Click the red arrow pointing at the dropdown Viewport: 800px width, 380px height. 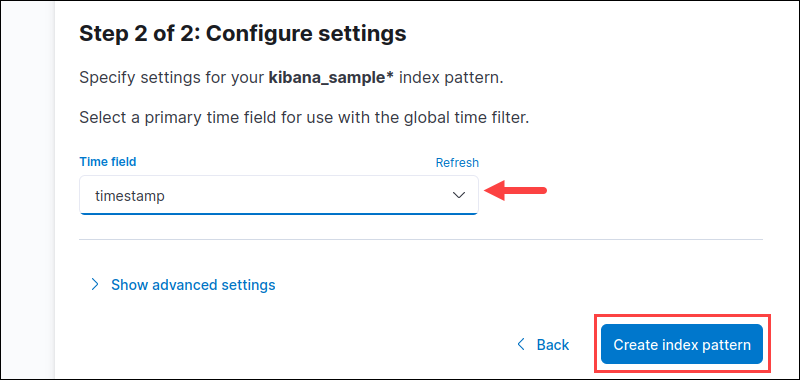click(x=515, y=191)
